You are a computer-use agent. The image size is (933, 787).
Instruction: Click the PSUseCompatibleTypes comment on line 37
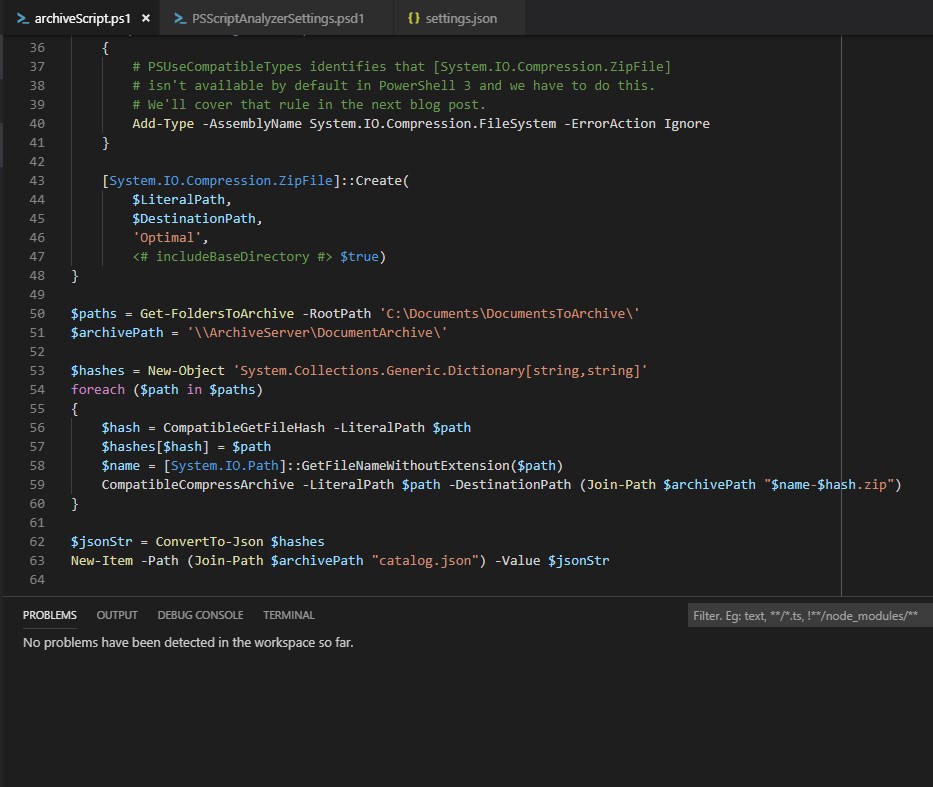402,67
